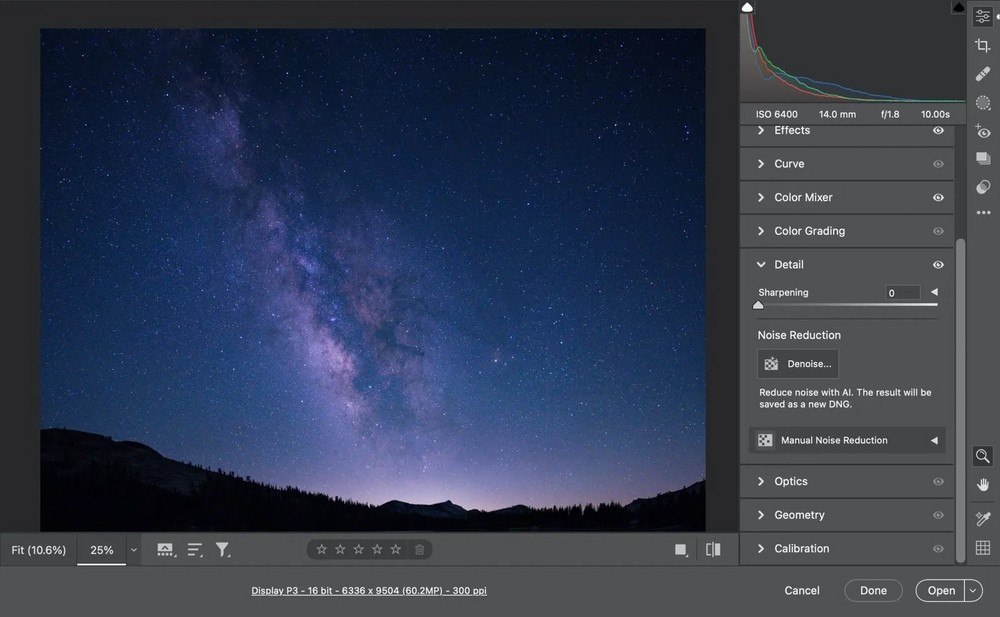1000x617 pixels.
Task: Select the Zoom magnifier tool
Action: [x=983, y=456]
